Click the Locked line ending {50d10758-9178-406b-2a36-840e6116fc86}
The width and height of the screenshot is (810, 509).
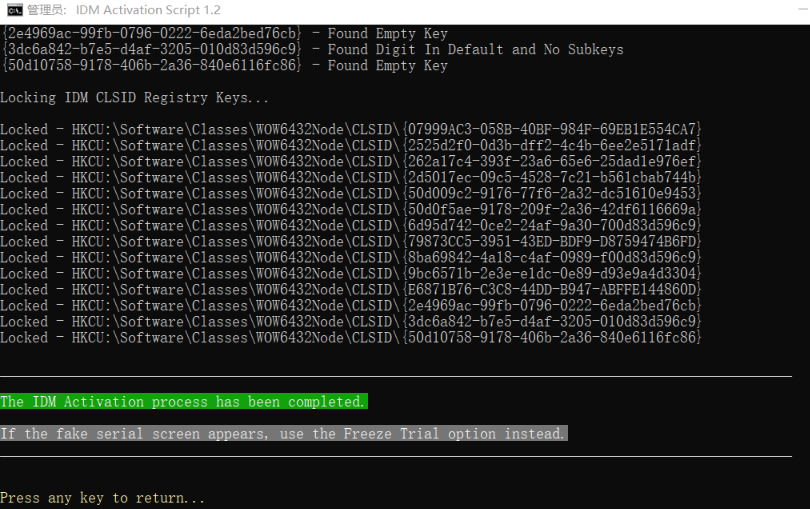(351, 337)
